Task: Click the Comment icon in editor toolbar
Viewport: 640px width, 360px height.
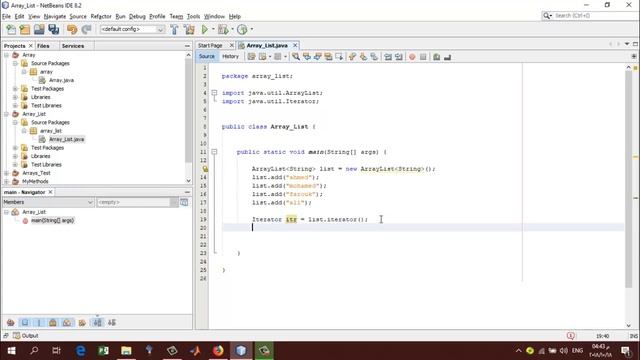Action: (x=436, y=57)
